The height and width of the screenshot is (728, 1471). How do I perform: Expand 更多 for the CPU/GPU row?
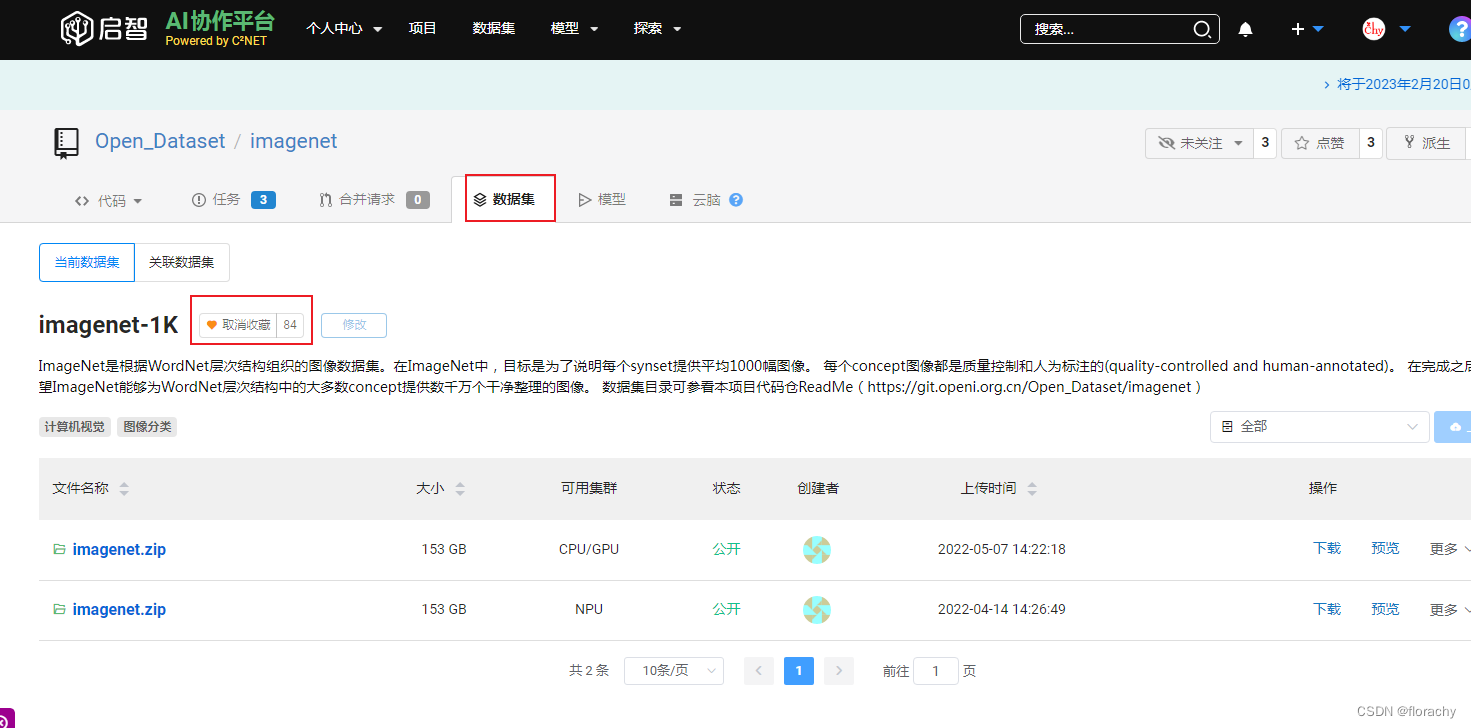[x=1450, y=549]
